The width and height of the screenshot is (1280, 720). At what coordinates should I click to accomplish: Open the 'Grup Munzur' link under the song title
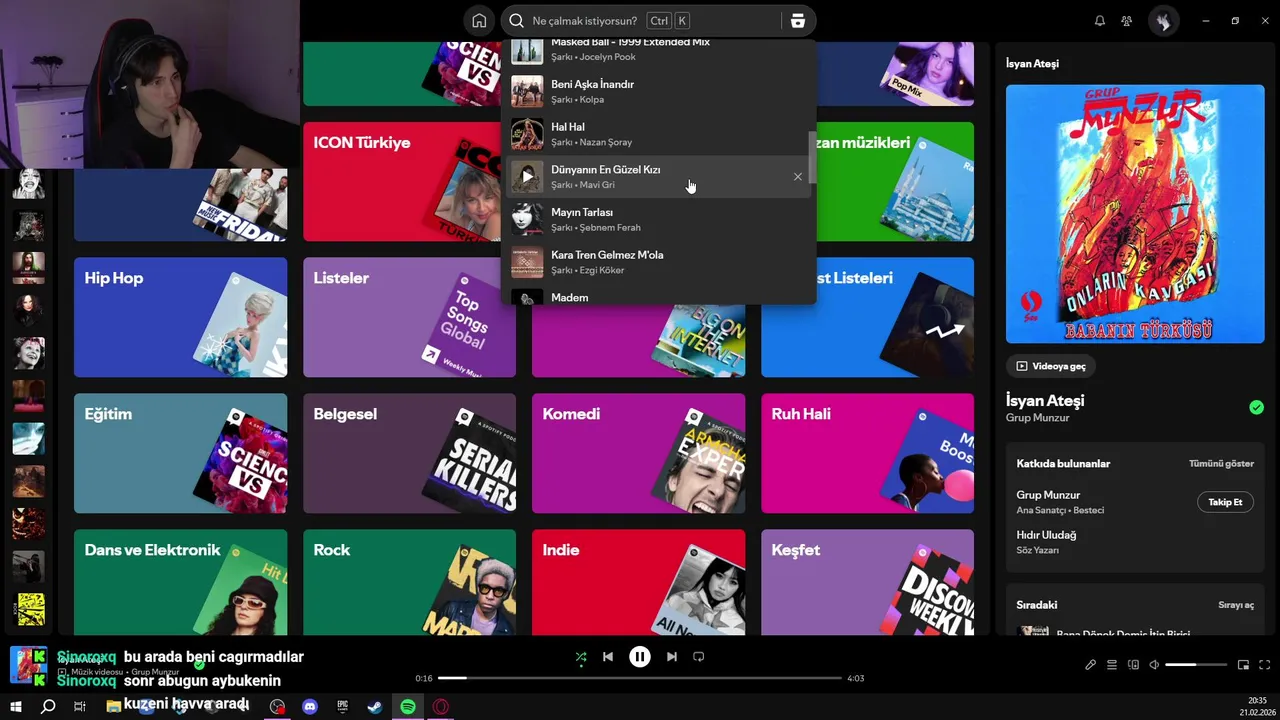[1037, 418]
